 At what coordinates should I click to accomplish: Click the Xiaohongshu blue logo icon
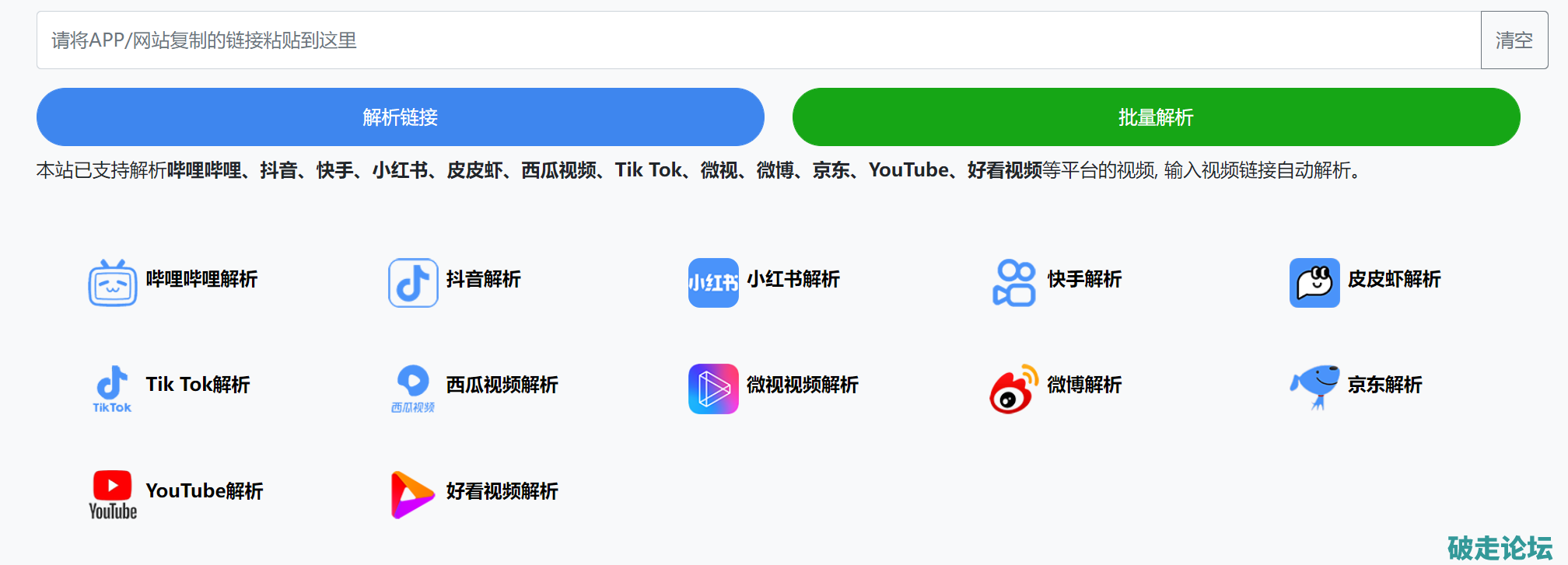tap(713, 283)
